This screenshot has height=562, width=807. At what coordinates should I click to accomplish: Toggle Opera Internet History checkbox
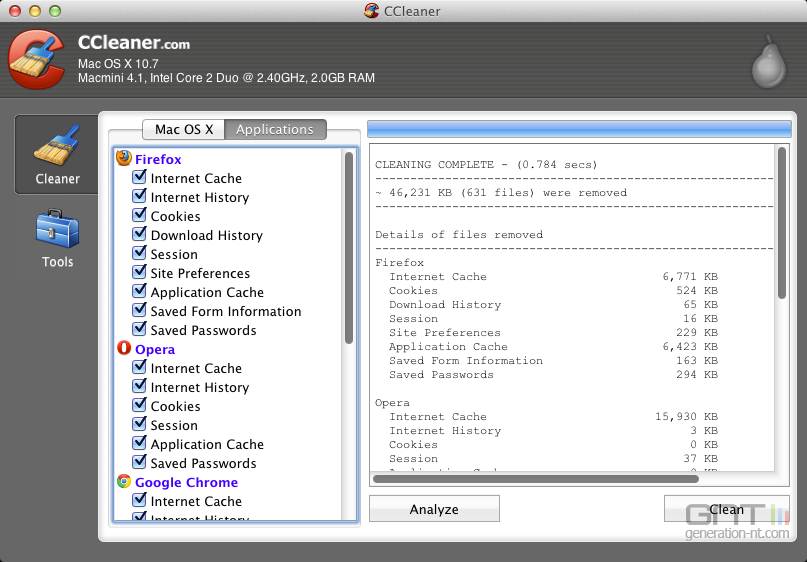click(139, 386)
